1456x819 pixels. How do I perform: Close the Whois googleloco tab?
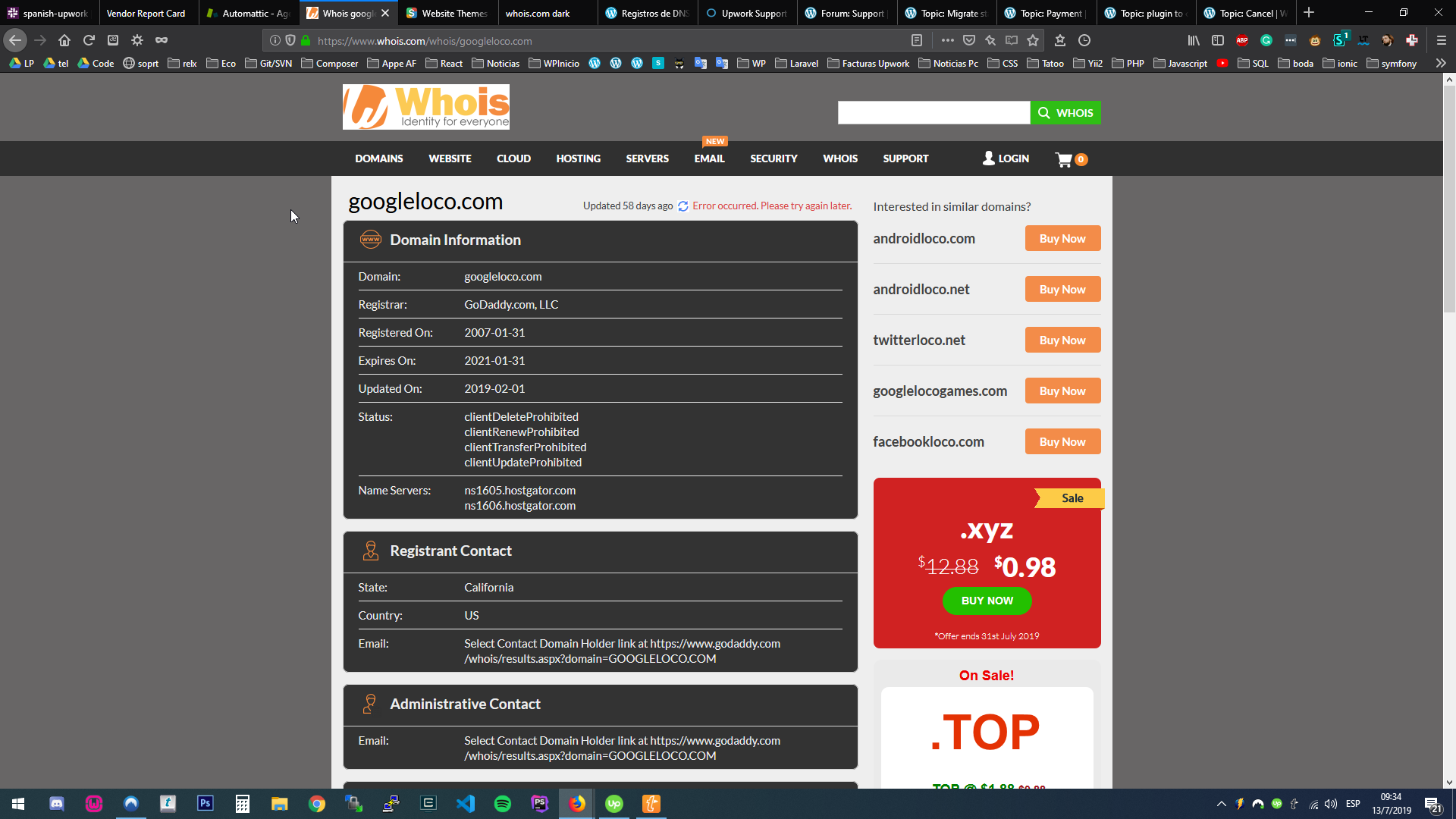click(385, 13)
